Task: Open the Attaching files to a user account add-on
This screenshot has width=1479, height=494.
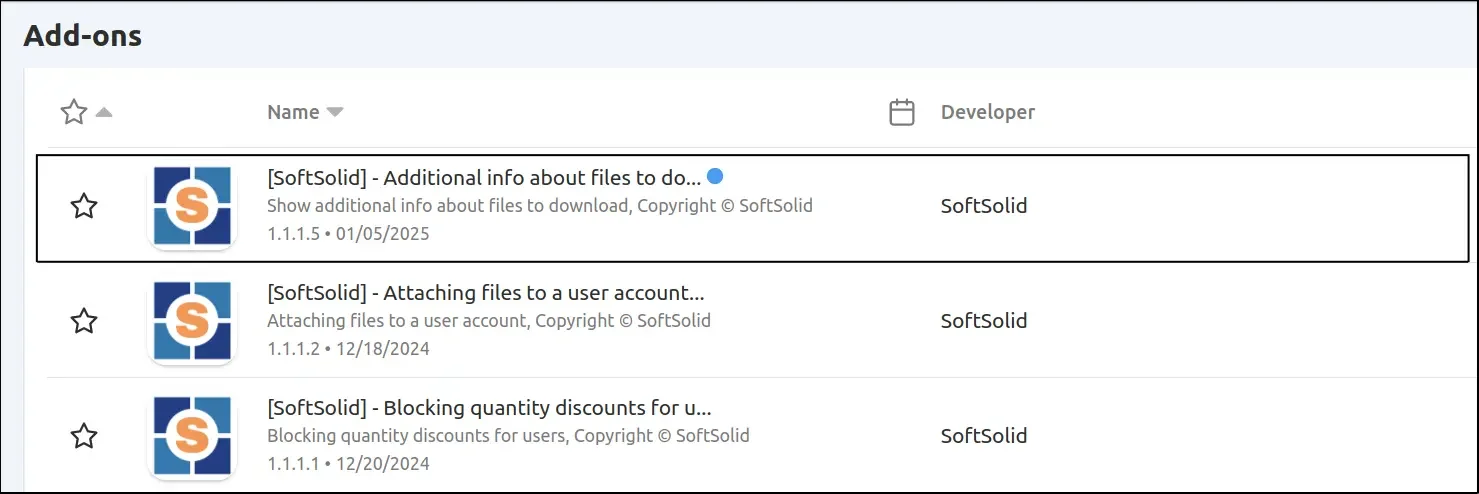Action: [x=486, y=293]
